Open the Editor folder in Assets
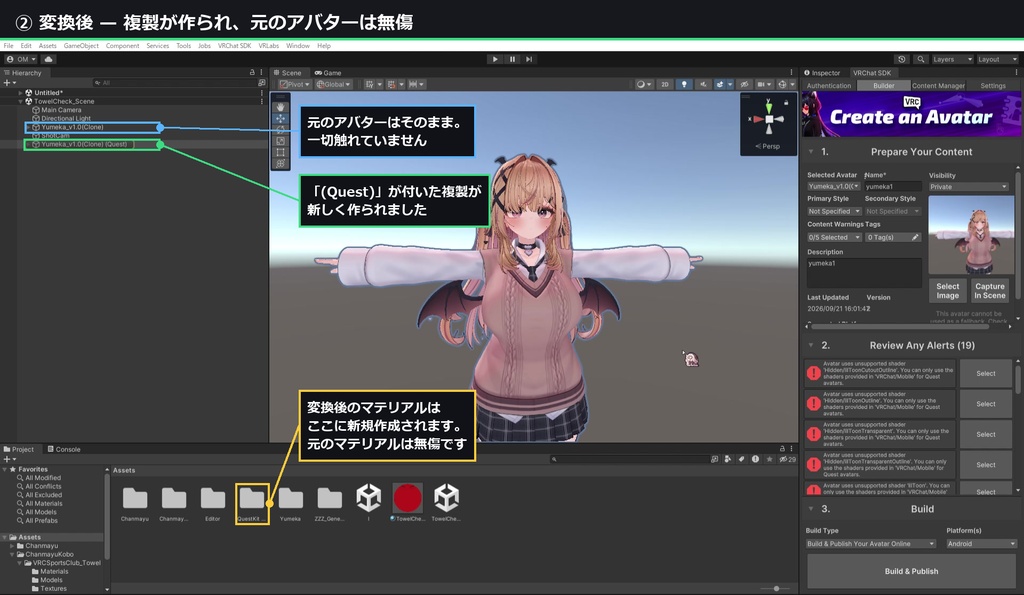1024x595 pixels. tap(212, 504)
